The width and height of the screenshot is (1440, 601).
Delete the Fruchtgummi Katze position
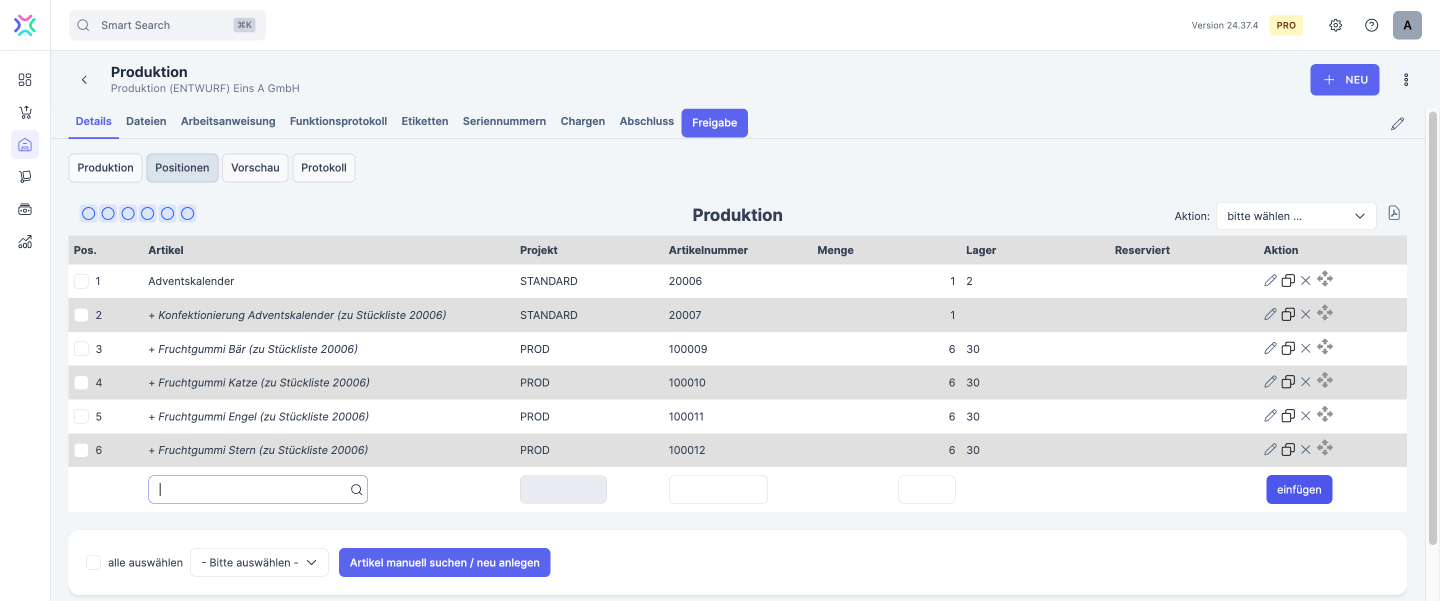pyautogui.click(x=1305, y=382)
